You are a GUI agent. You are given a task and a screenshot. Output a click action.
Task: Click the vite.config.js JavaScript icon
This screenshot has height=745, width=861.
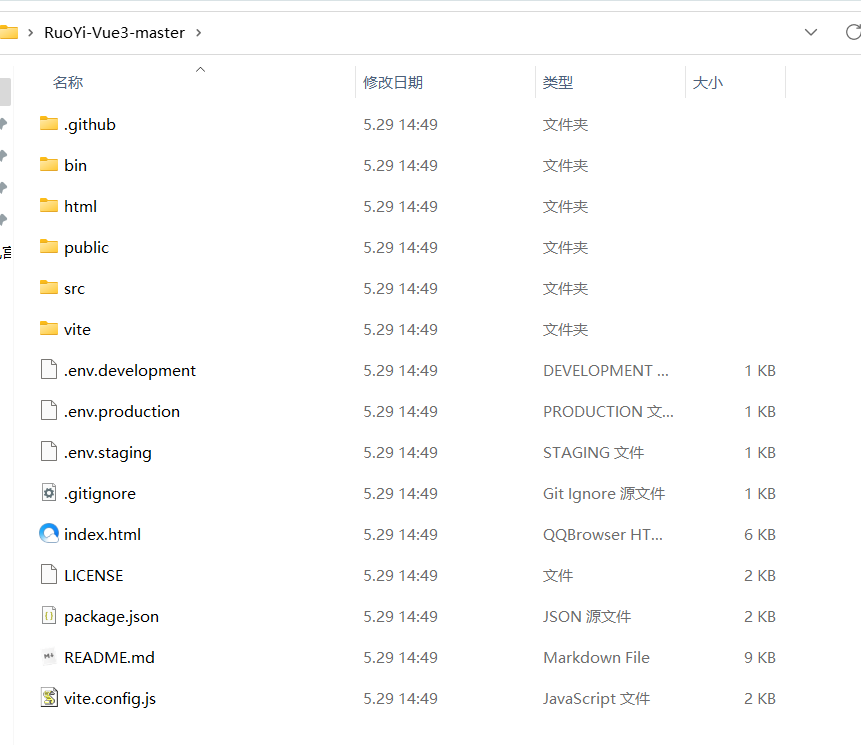[49, 698]
